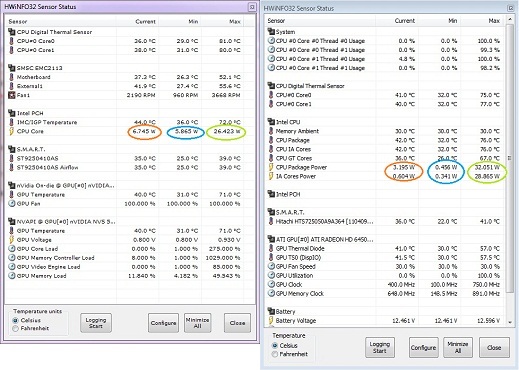Click the right window scrollbar thumb
Image resolution: width=519 pixels, height=370 pixels.
point(510,158)
